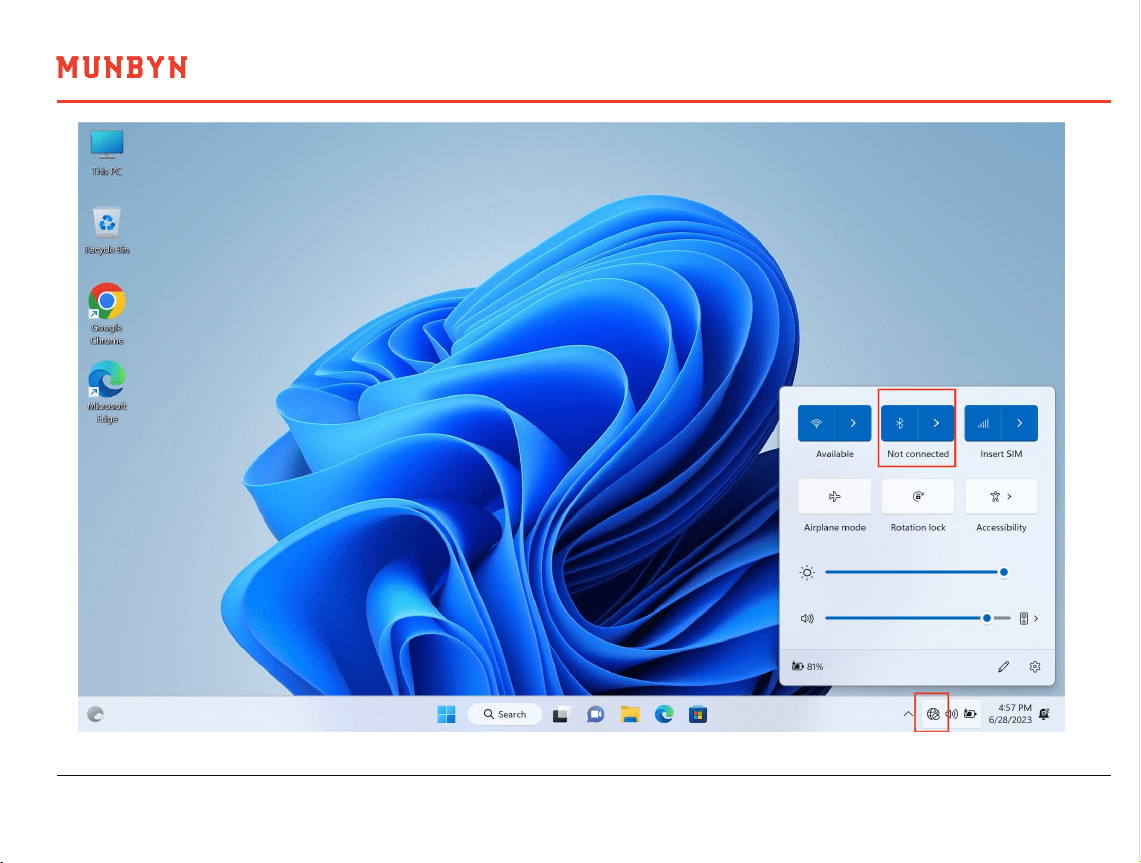Click the taskbar Search box
Viewport: 1141px width, 863px height.
(x=505, y=715)
